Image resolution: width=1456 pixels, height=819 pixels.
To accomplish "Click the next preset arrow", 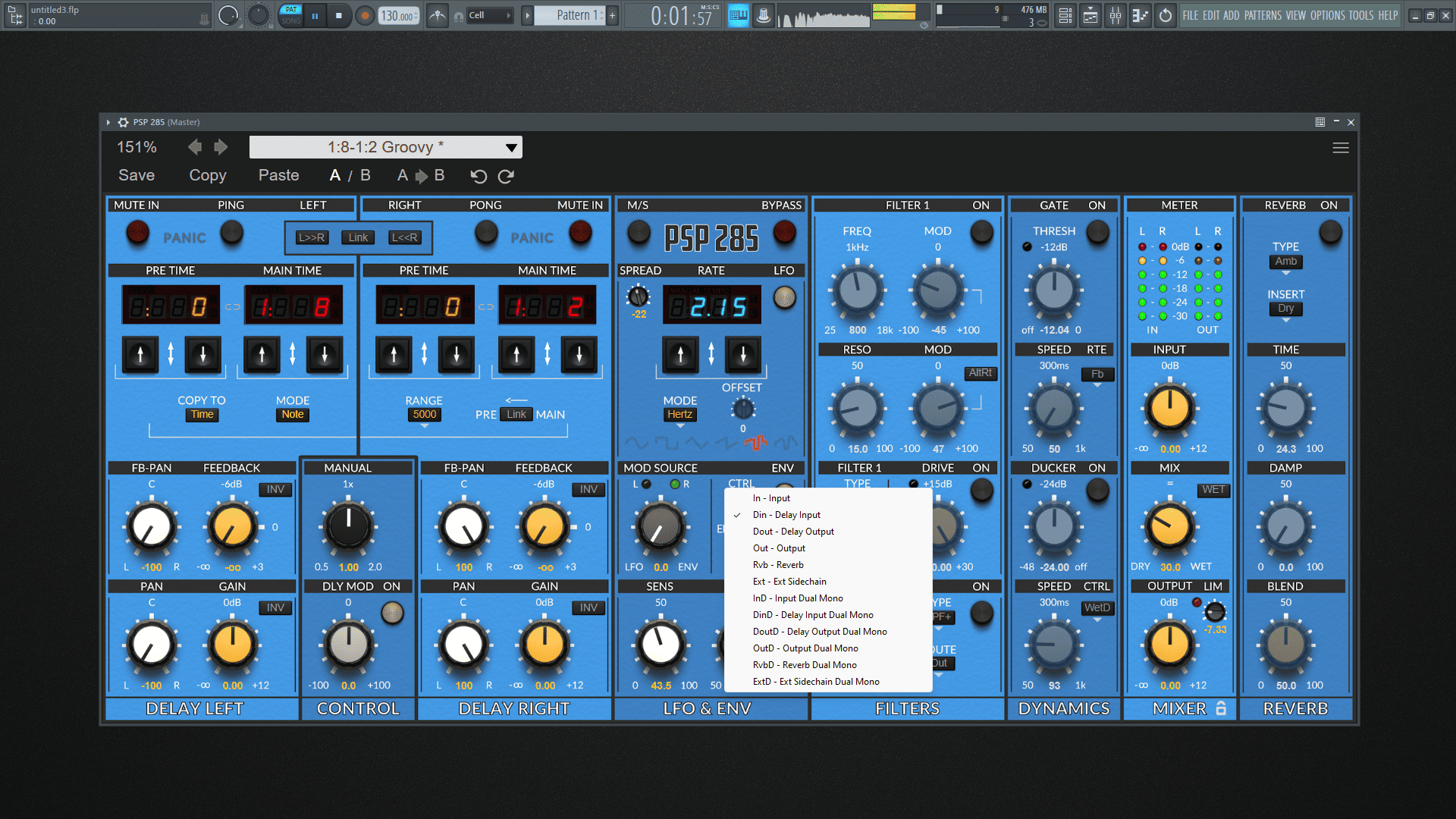I will point(221,147).
